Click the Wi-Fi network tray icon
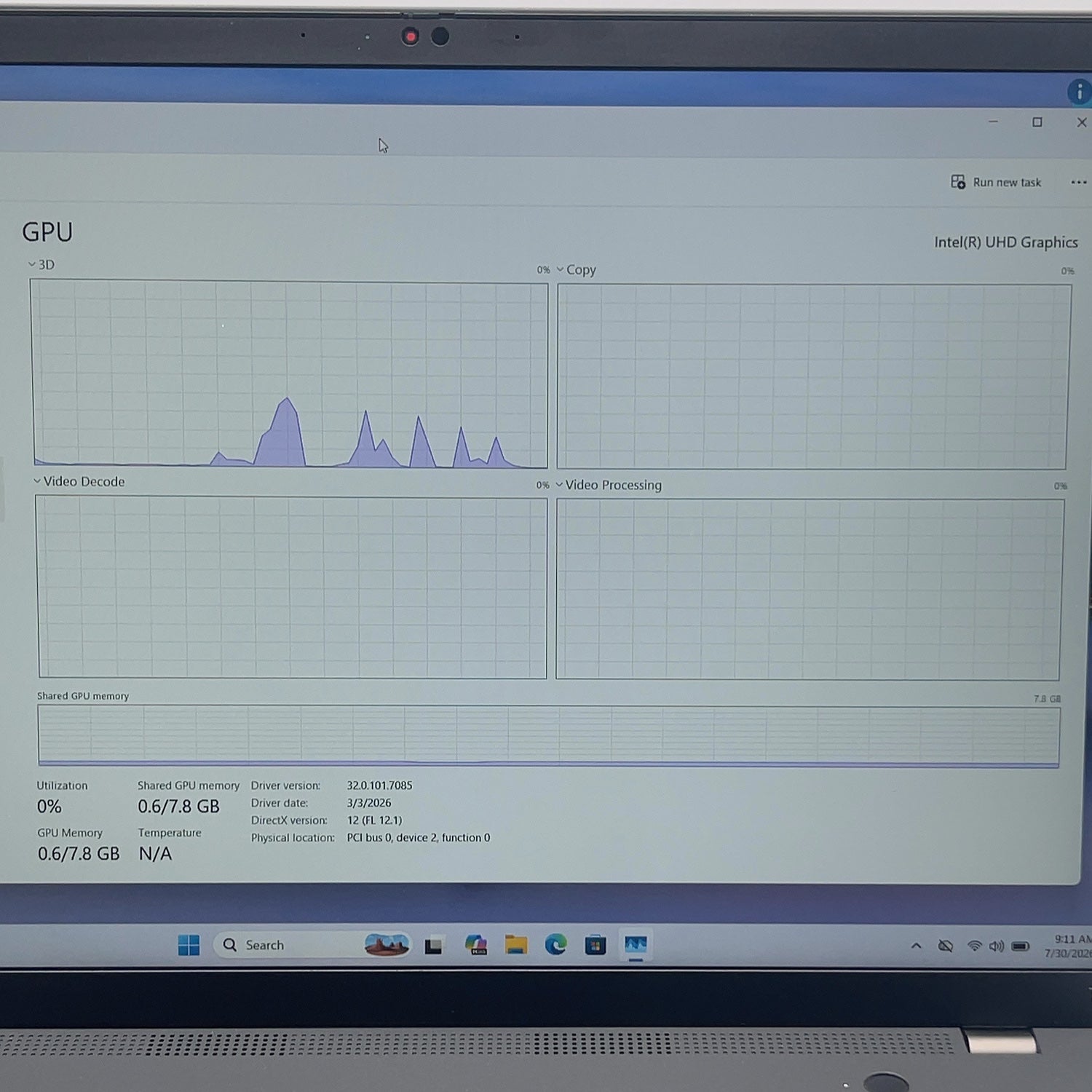The height and width of the screenshot is (1092, 1092). pos(974,946)
